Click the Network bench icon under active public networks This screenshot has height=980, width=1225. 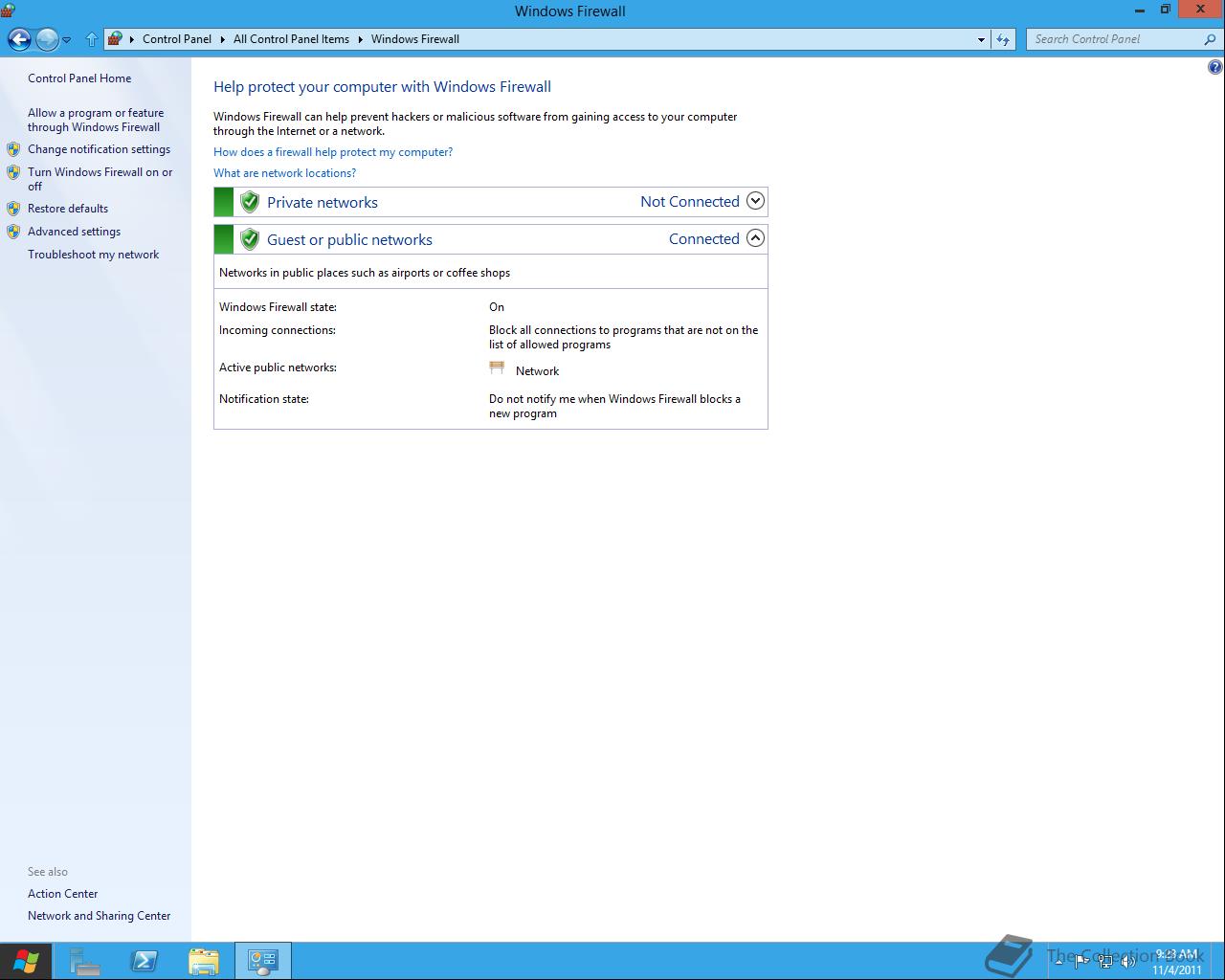click(x=497, y=368)
